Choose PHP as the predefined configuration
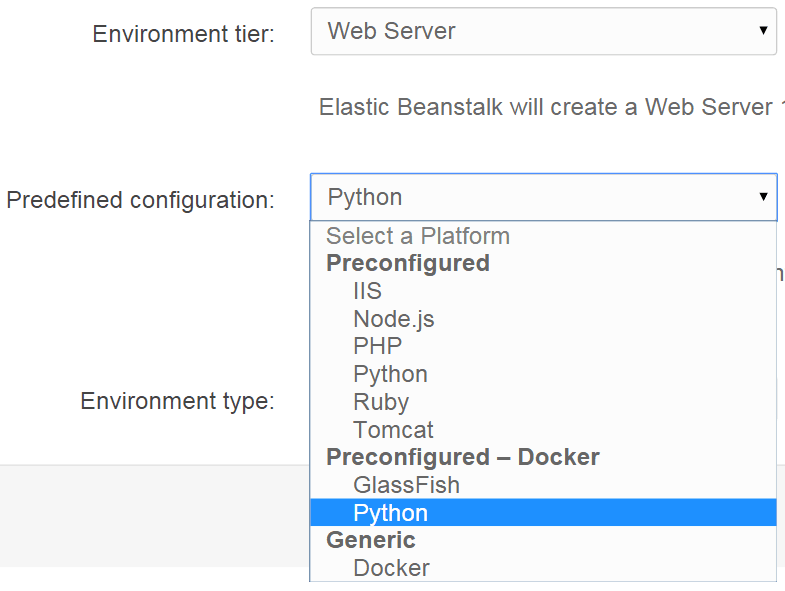785x591 pixels. pyautogui.click(x=377, y=347)
